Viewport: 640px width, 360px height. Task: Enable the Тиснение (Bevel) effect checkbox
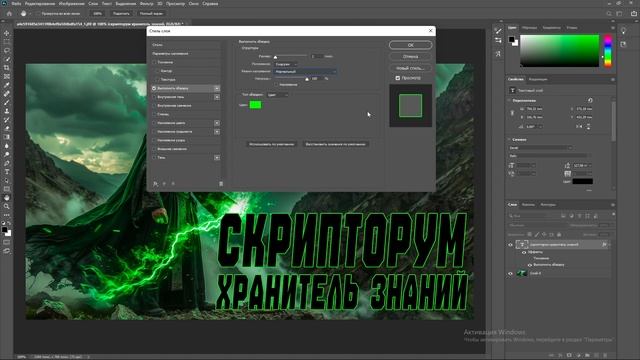pos(154,62)
